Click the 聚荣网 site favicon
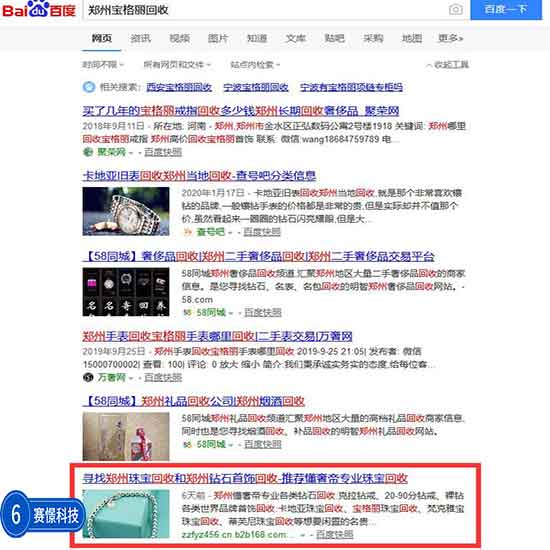 [88, 152]
